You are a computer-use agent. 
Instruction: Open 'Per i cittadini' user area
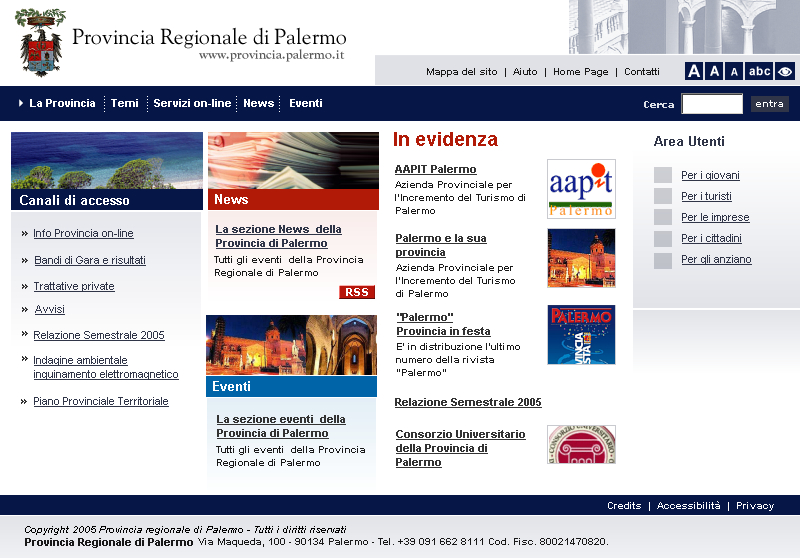pos(711,238)
